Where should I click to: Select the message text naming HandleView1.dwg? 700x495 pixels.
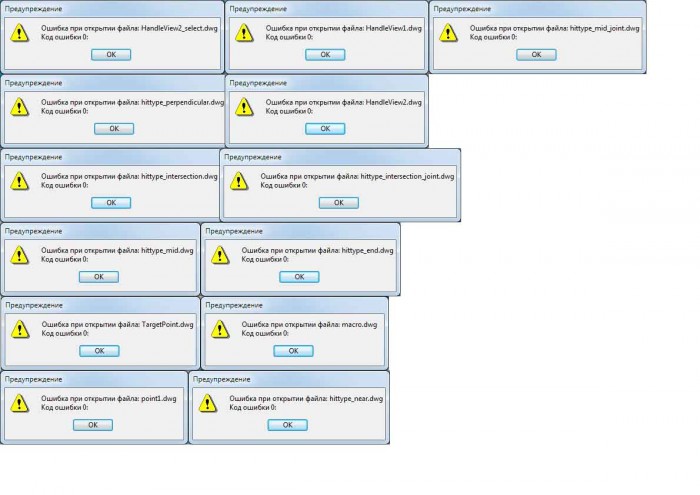(x=344, y=28)
